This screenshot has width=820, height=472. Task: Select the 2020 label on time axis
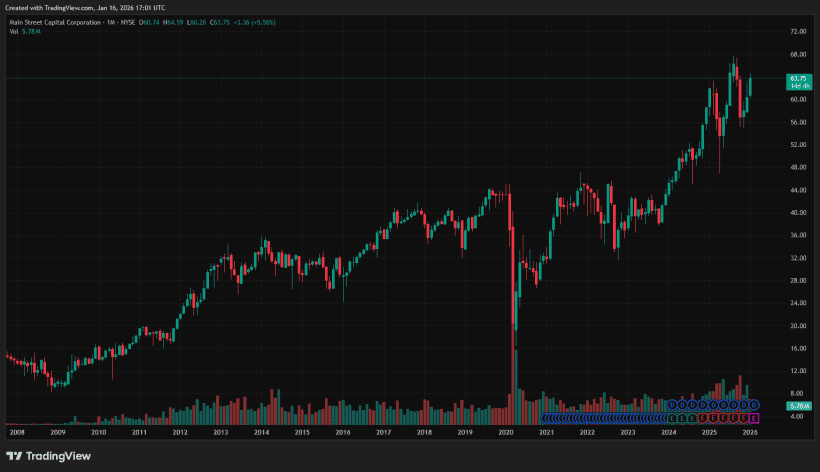pos(505,432)
